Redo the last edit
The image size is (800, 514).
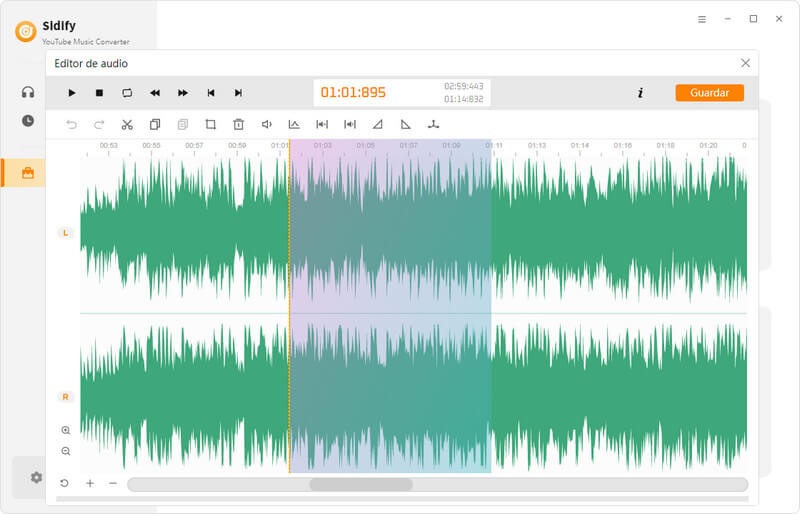(x=99, y=125)
